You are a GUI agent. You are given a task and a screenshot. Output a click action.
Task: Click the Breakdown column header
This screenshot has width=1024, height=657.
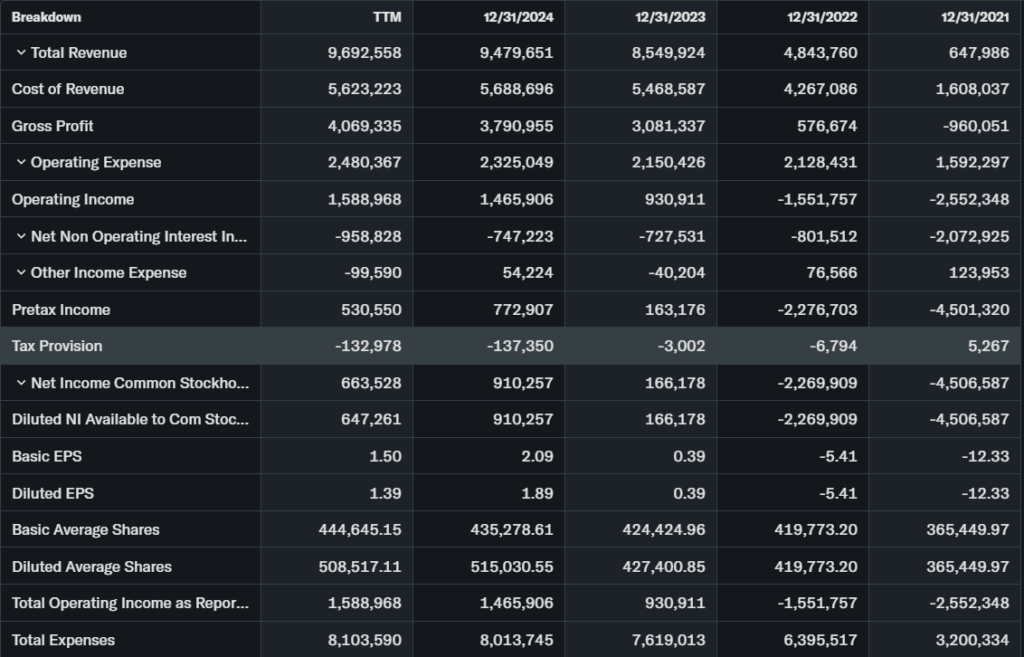tap(47, 17)
